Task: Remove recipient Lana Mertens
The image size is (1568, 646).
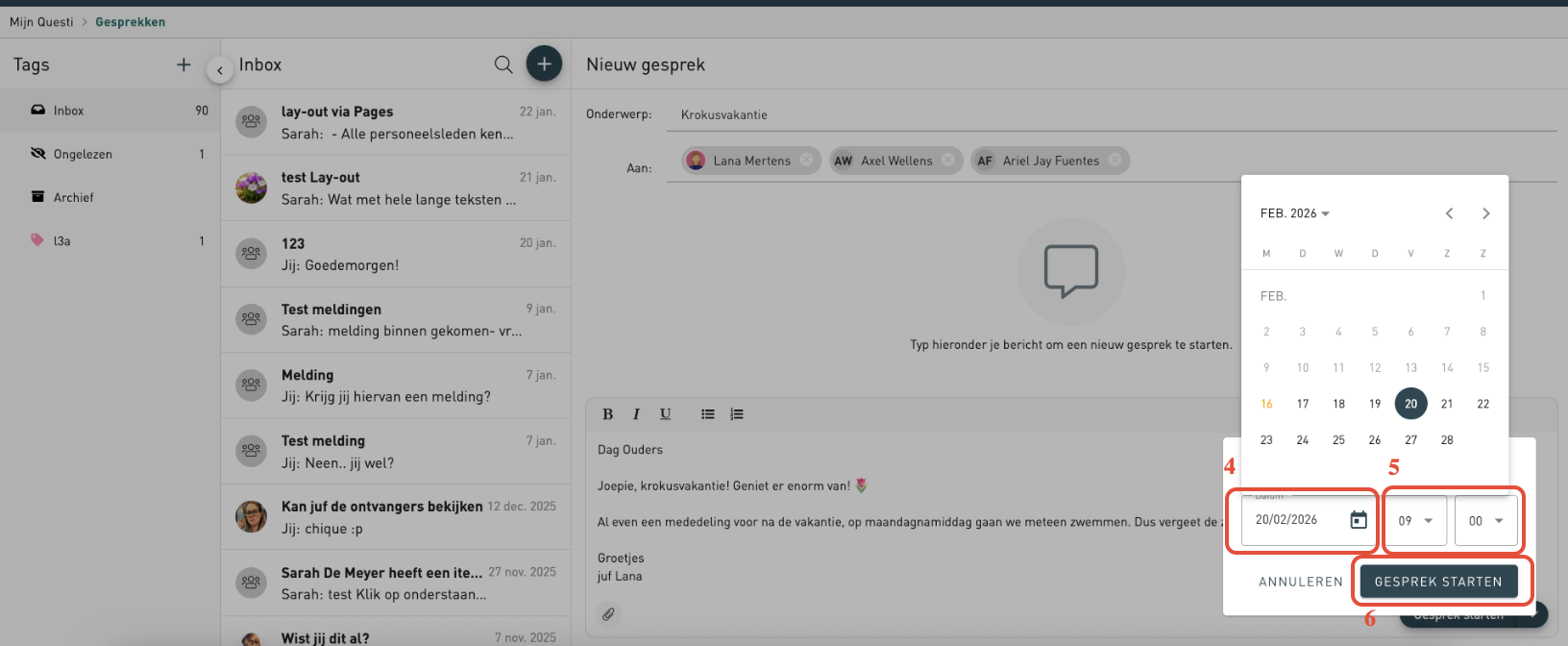Action: point(806,161)
